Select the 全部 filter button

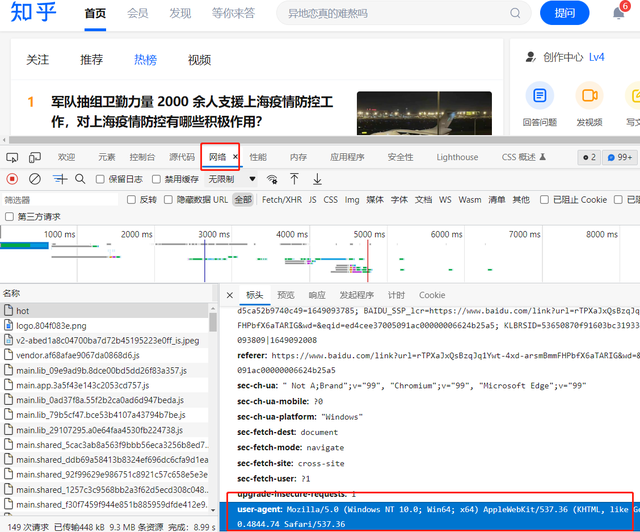tap(243, 200)
